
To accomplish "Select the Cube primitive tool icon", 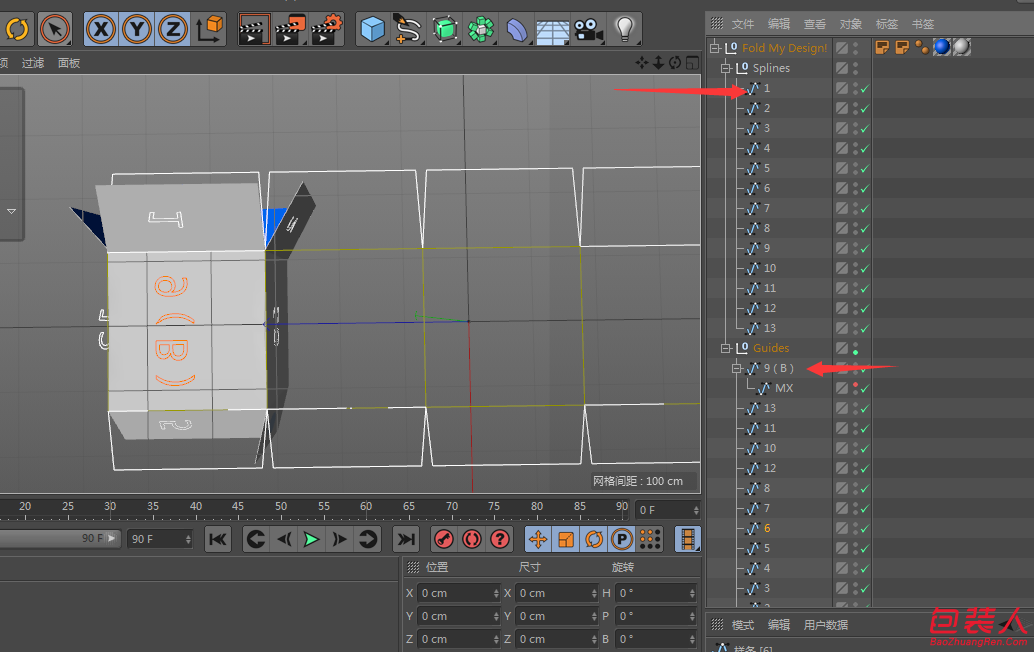I will (372, 29).
